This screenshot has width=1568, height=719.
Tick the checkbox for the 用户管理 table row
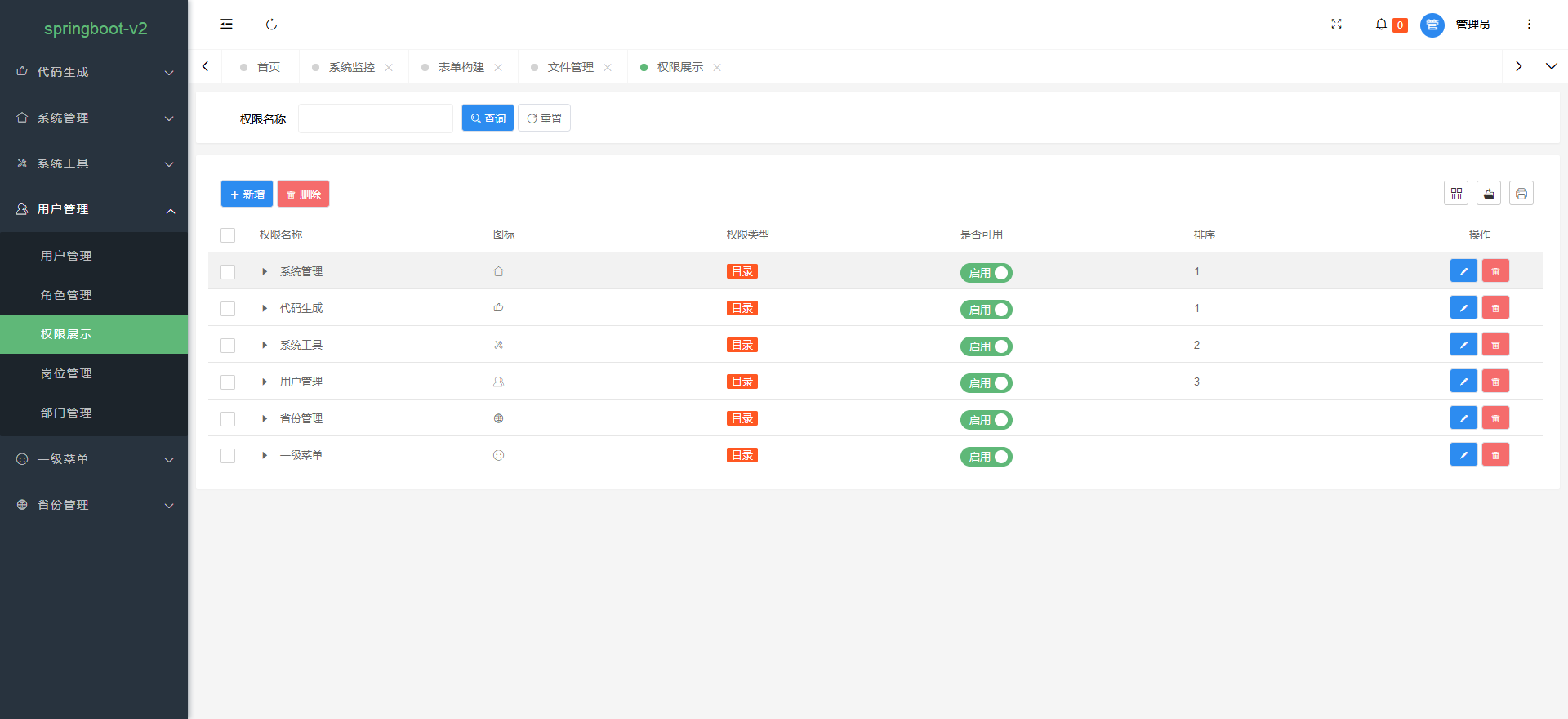click(228, 382)
